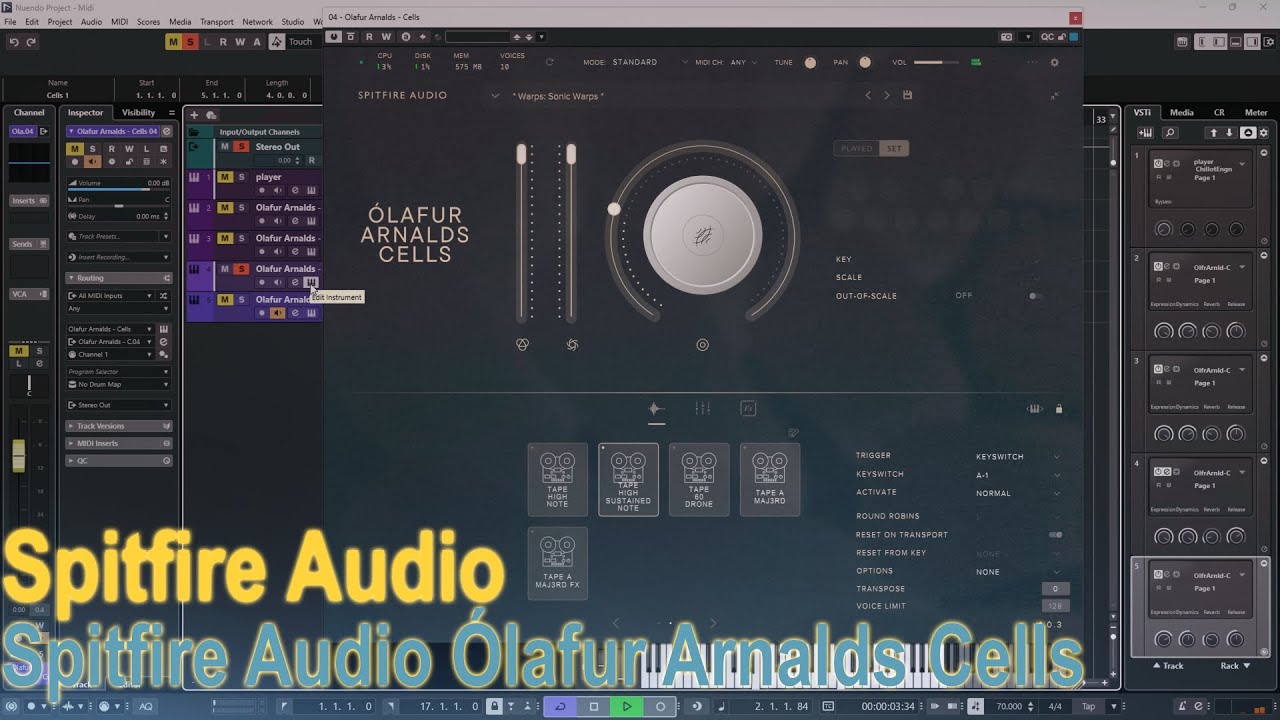Open the Cells plugin settings gear
This screenshot has height=720, width=1280.
[x=1054, y=62]
